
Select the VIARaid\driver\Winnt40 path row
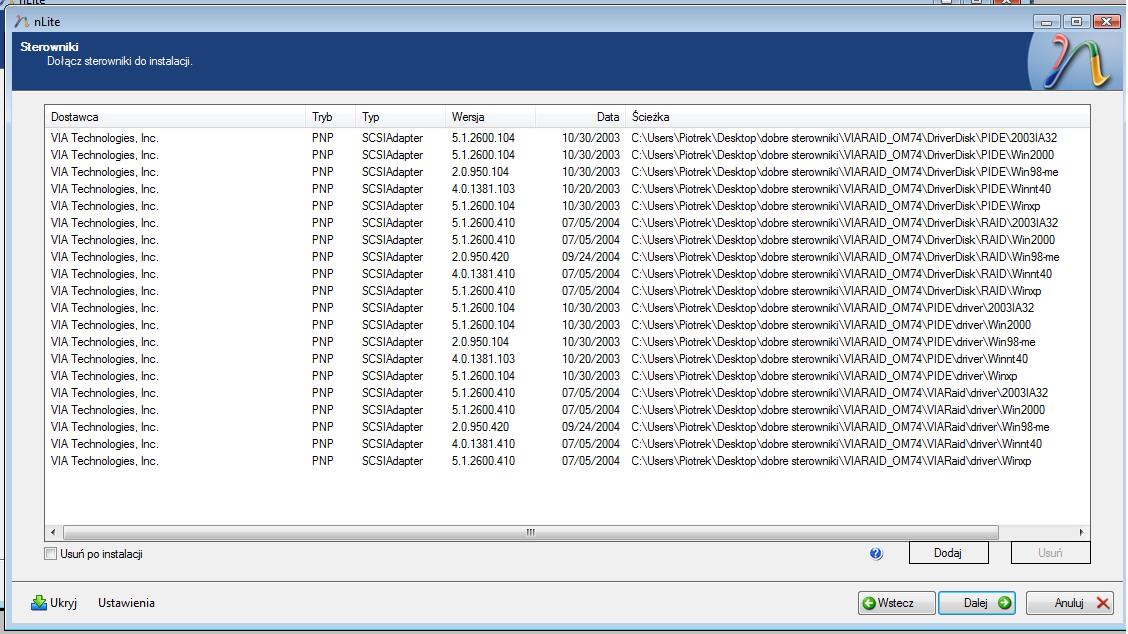click(567, 444)
